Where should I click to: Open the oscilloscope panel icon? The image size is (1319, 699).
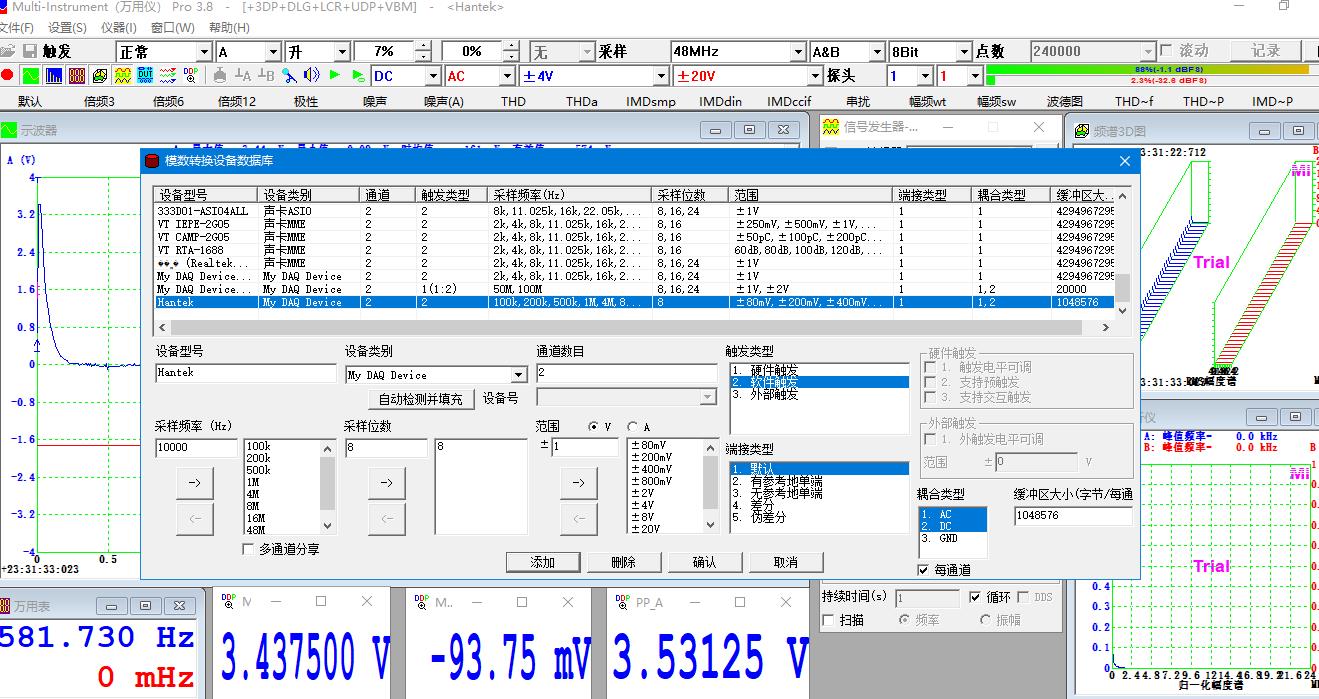[33, 75]
